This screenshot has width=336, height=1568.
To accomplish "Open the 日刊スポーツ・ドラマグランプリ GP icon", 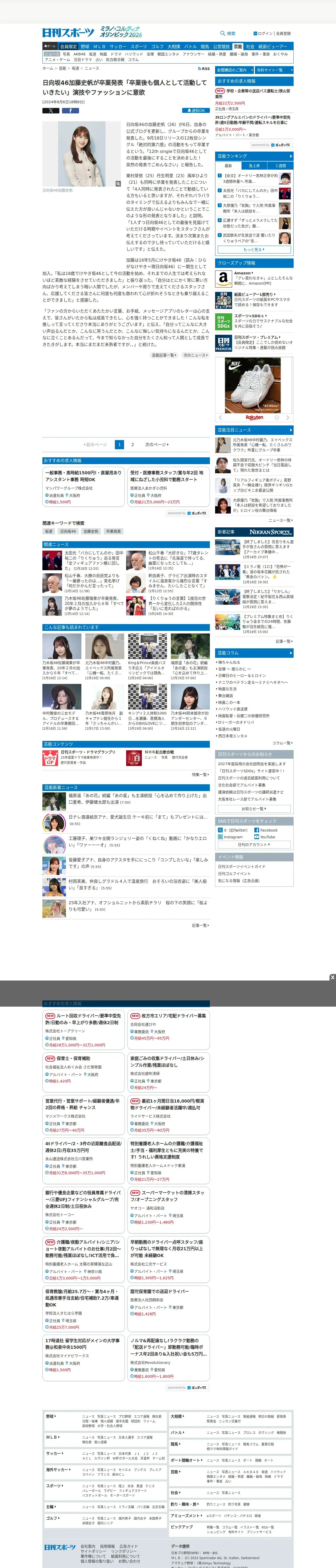I will [50, 758].
